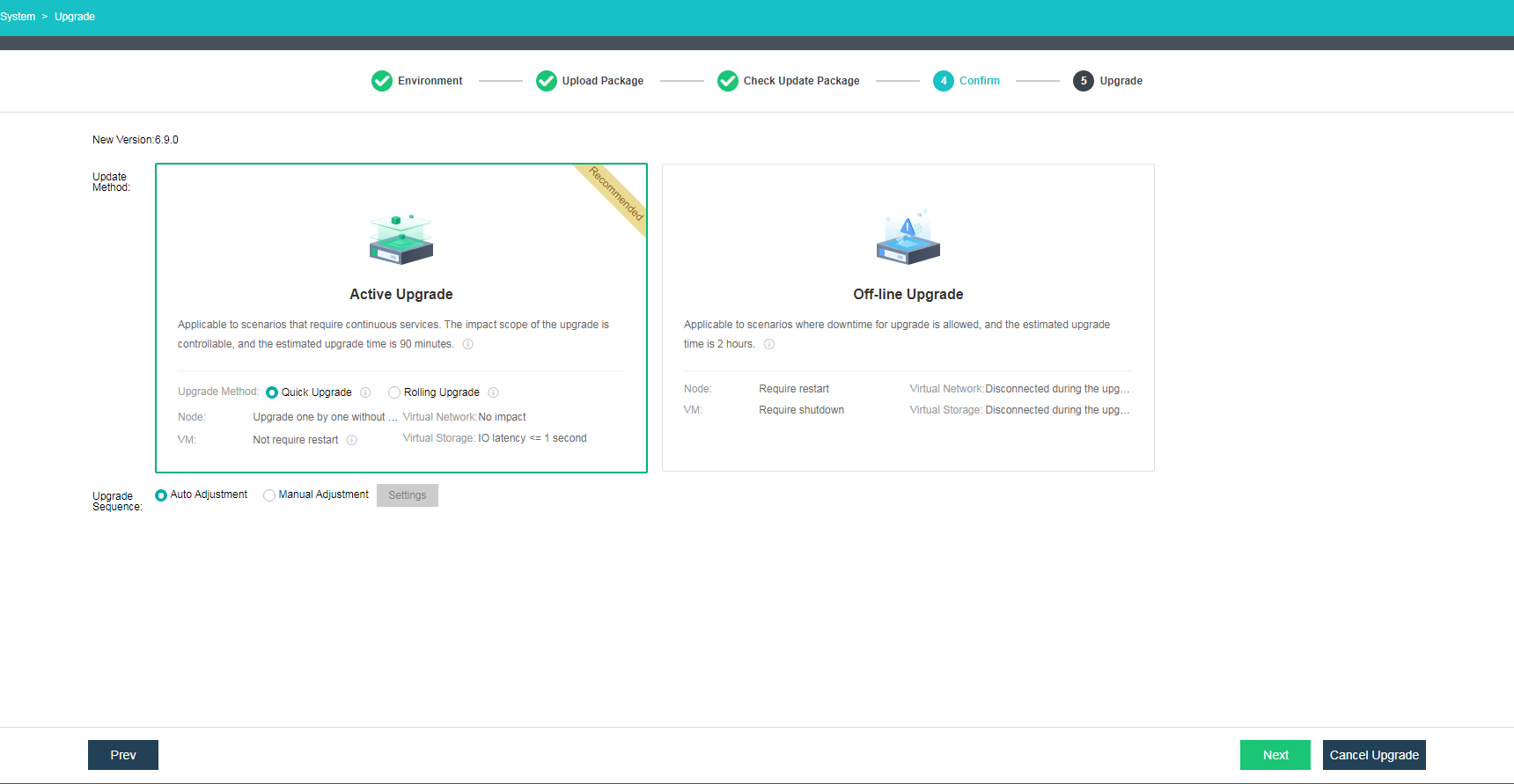This screenshot has width=1514, height=784.
Task: Click the Environment step green checkmark
Action: pos(382,81)
